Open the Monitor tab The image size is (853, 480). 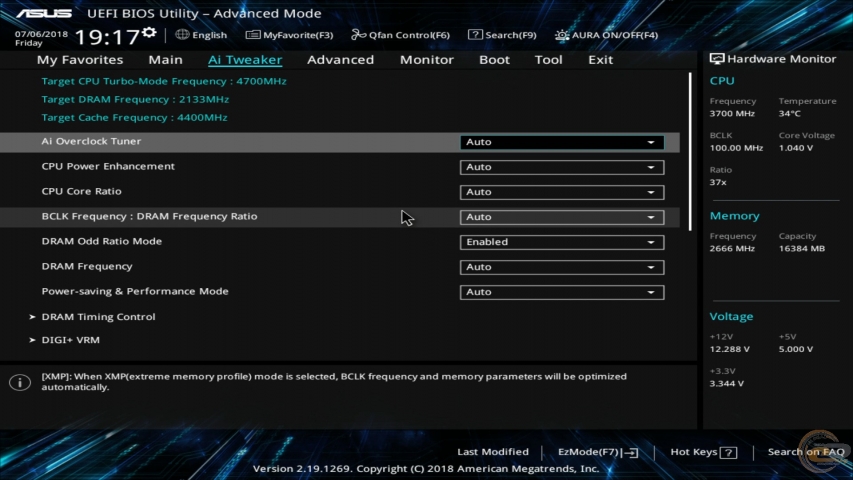coord(426,60)
